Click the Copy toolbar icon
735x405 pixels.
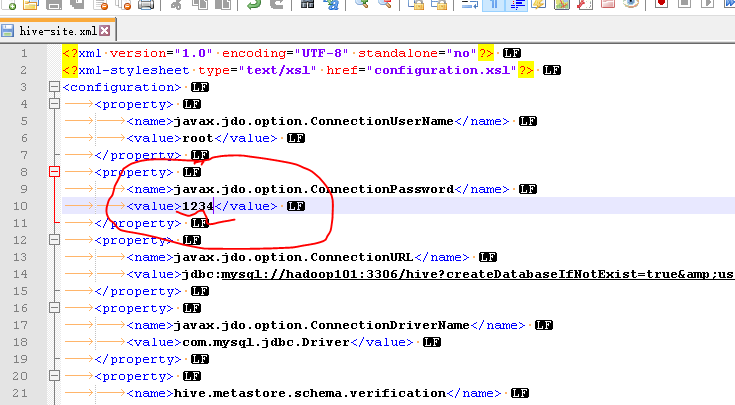[x=200, y=4]
